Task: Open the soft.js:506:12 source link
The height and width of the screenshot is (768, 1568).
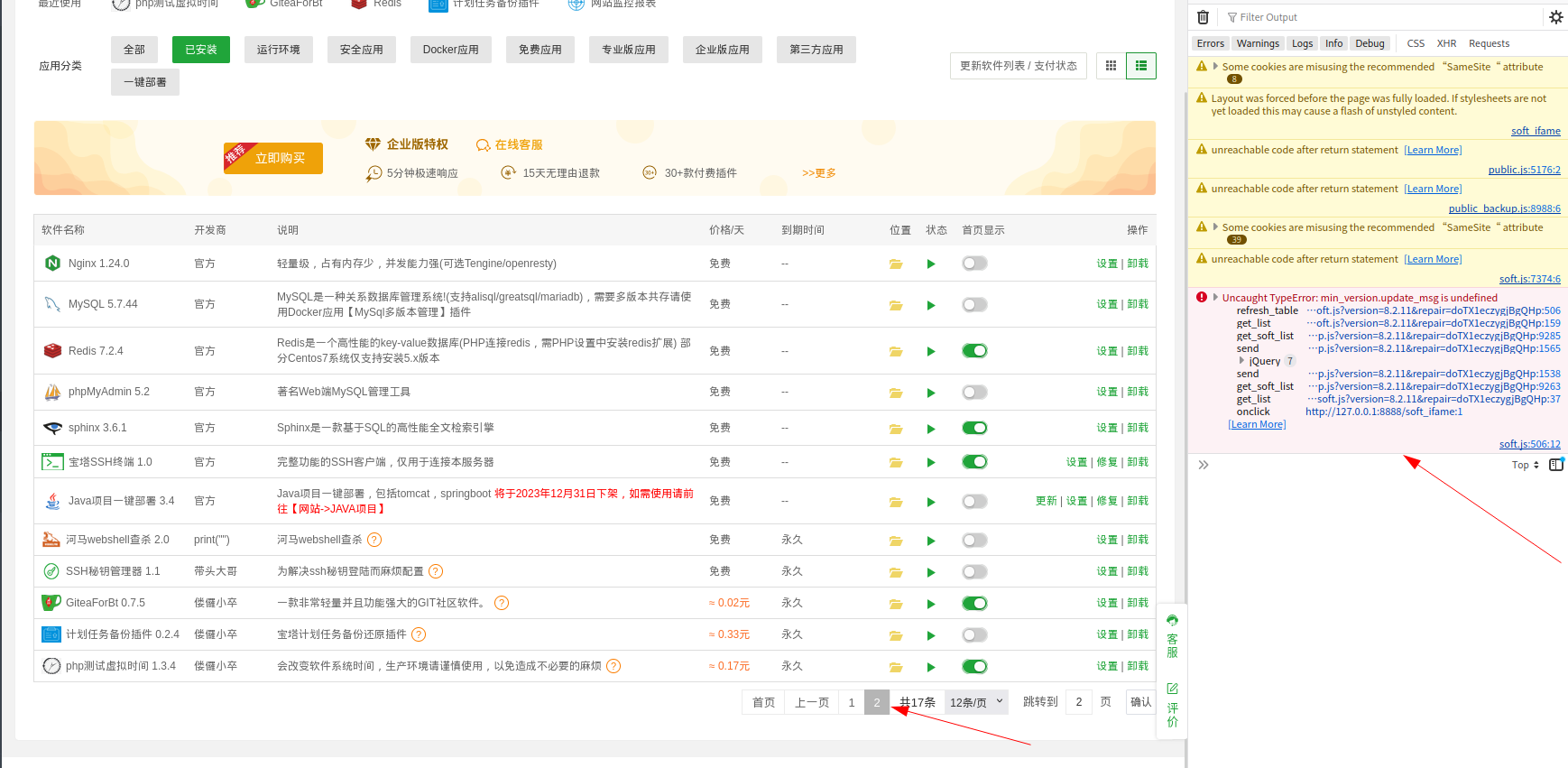Action: 1530,444
